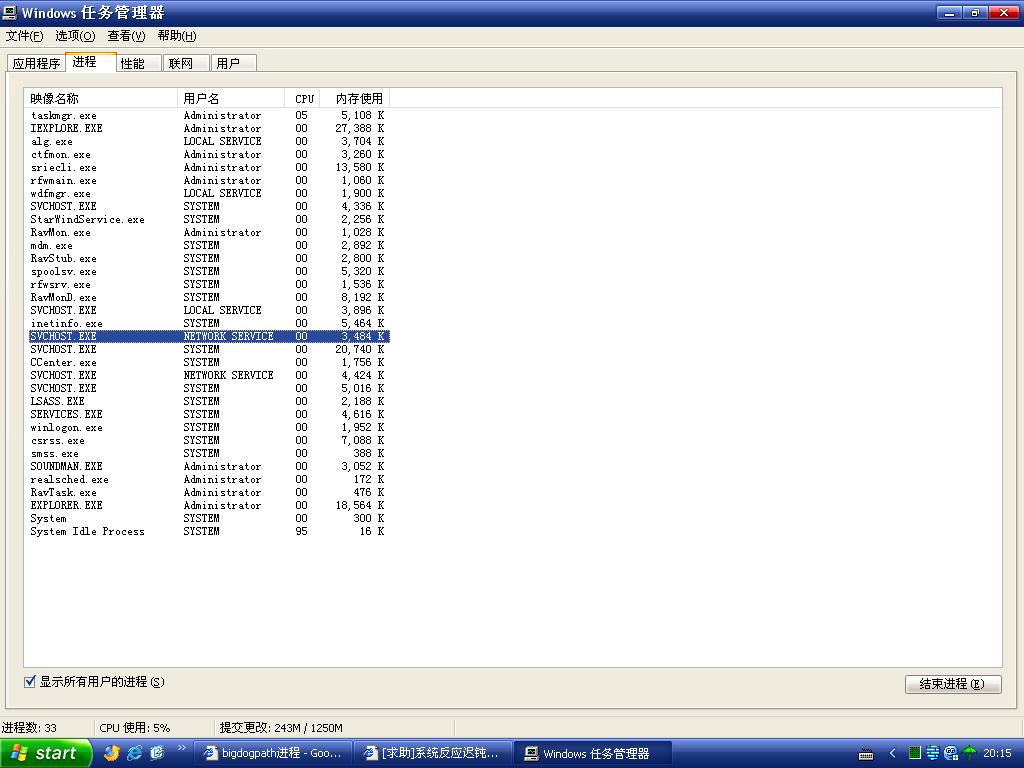
Task: Sort by 映像名称 column header
Action: pyautogui.click(x=101, y=99)
